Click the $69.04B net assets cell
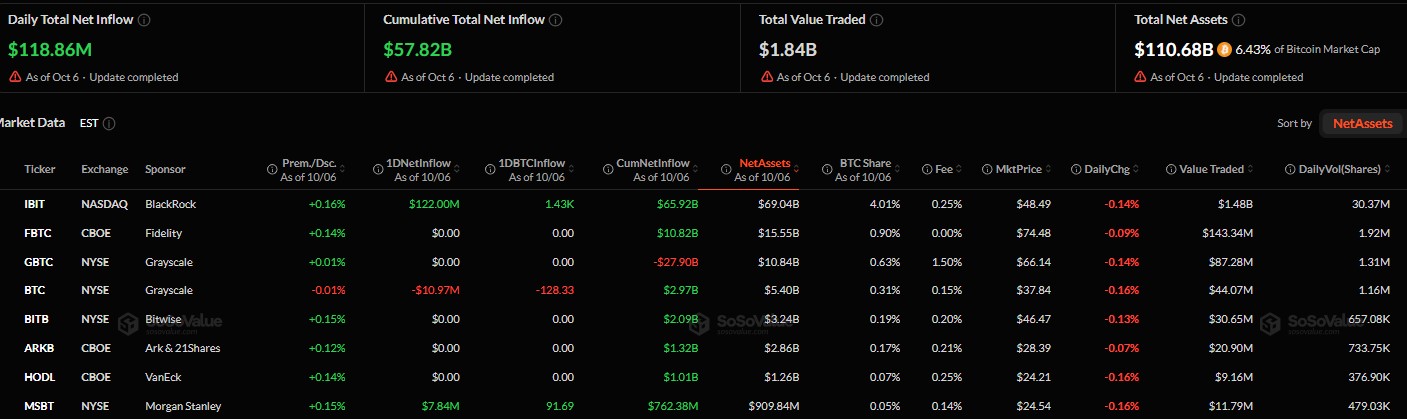 pyautogui.click(x=778, y=204)
